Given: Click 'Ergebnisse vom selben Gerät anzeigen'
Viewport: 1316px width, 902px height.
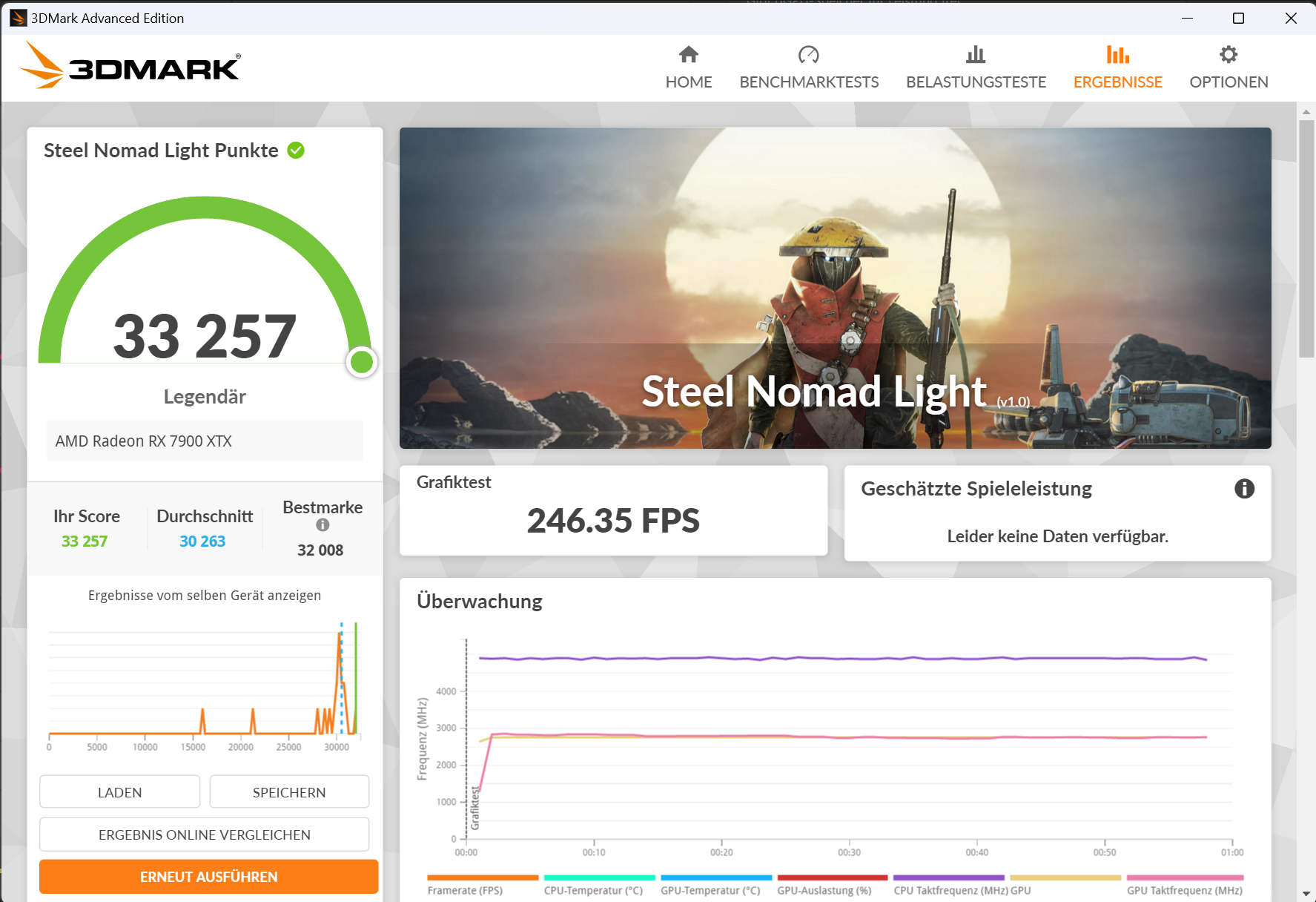Looking at the screenshot, I should 205,596.
